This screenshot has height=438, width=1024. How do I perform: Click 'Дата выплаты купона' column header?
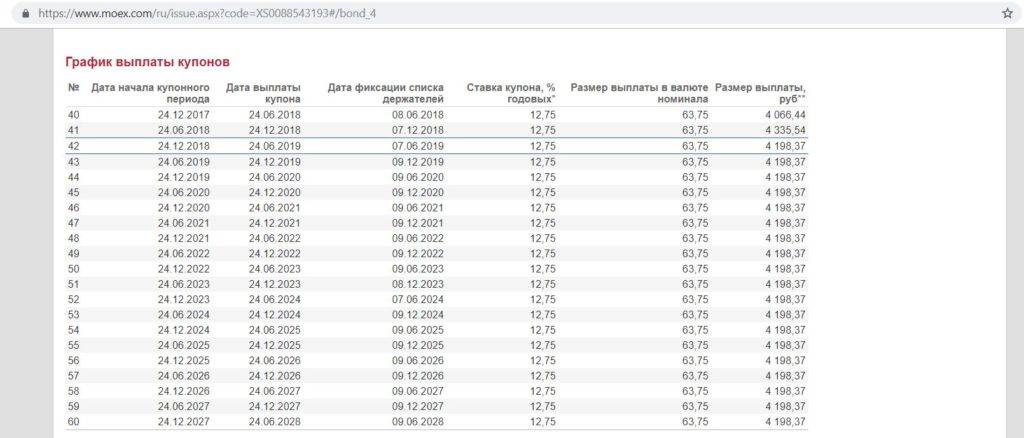pyautogui.click(x=263, y=93)
